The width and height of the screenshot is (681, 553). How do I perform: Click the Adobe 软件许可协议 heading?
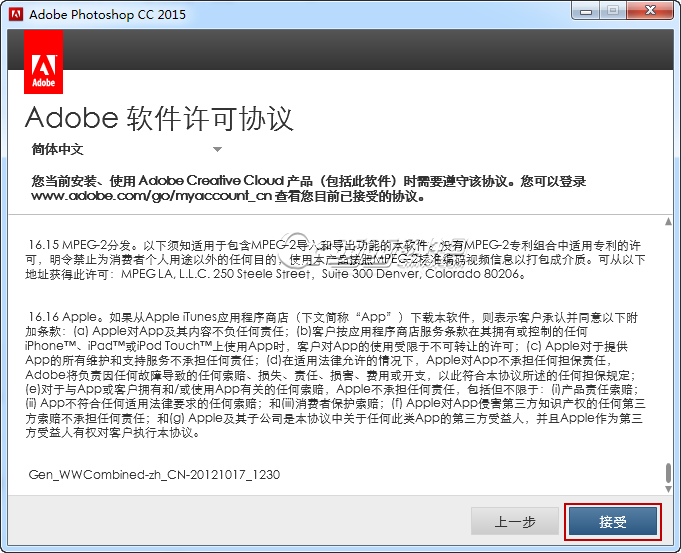click(159, 118)
